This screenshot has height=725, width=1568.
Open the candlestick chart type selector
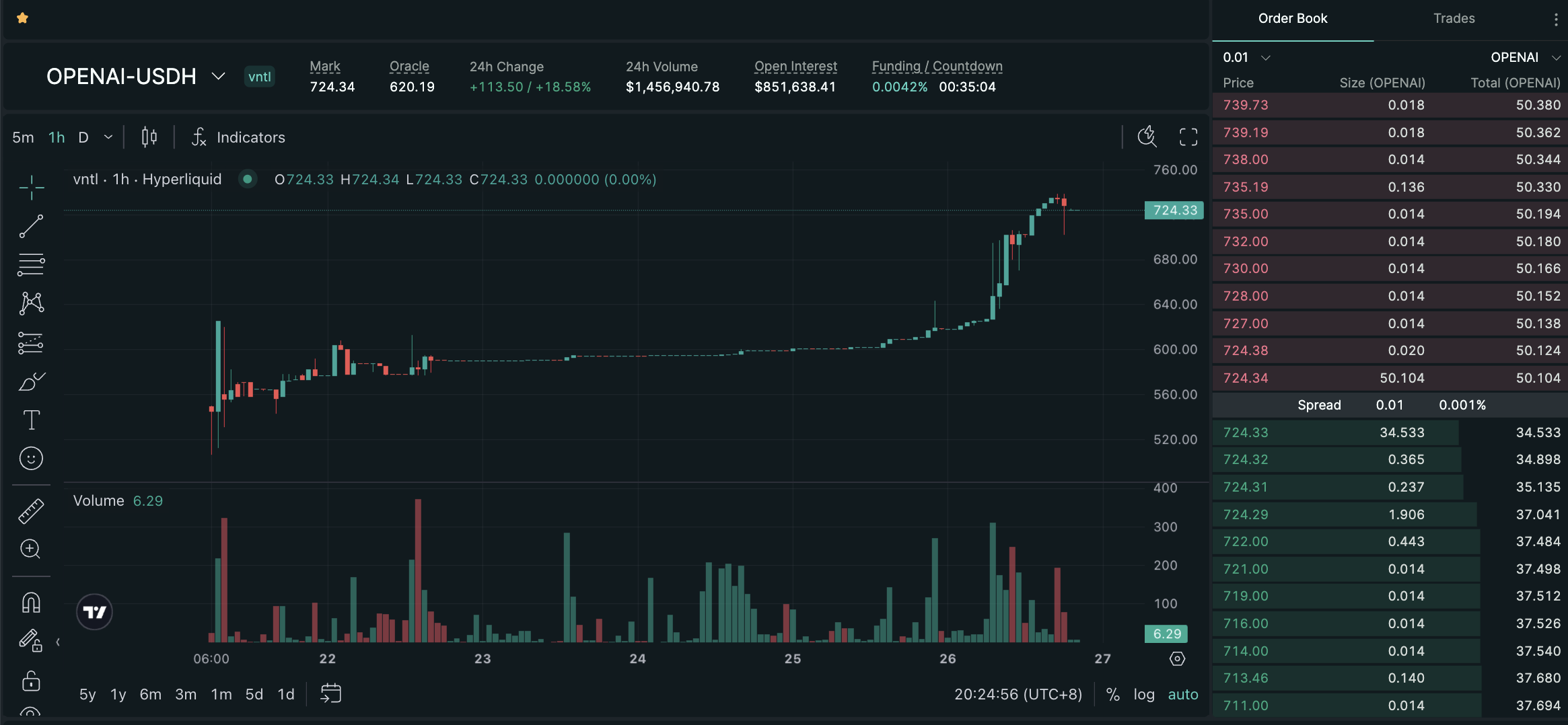149,137
